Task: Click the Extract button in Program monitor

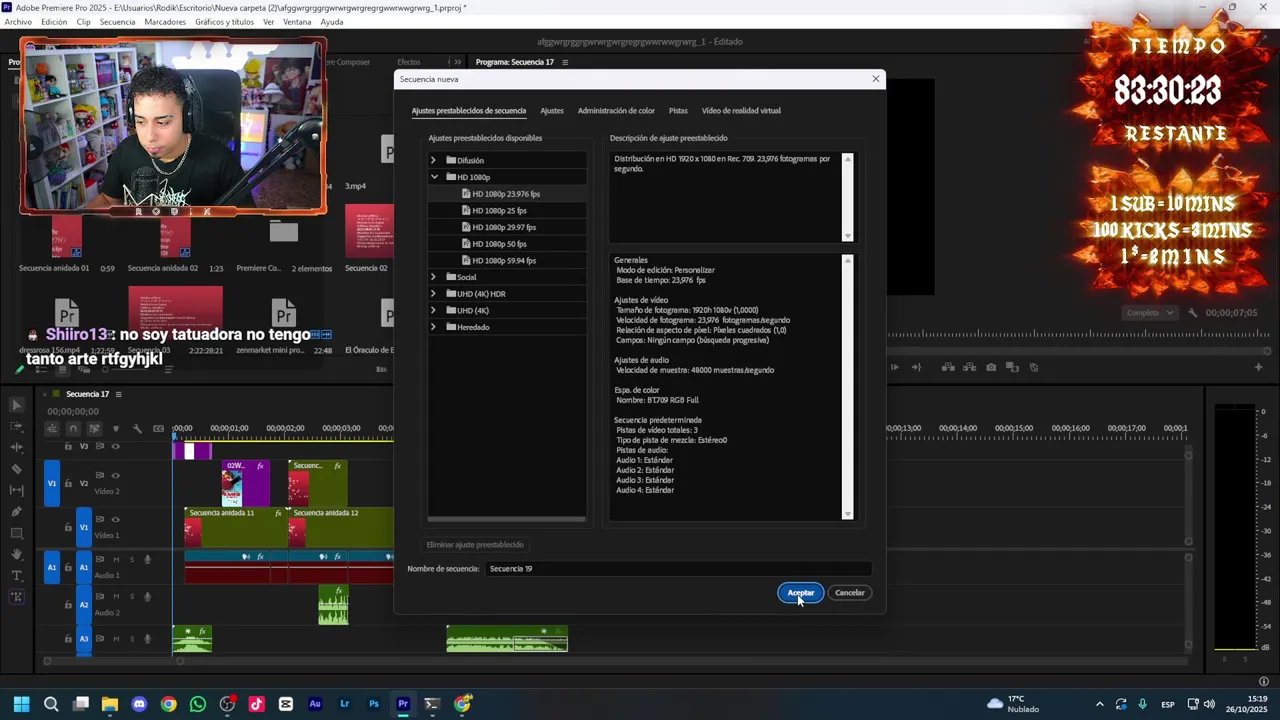Action: (x=969, y=367)
